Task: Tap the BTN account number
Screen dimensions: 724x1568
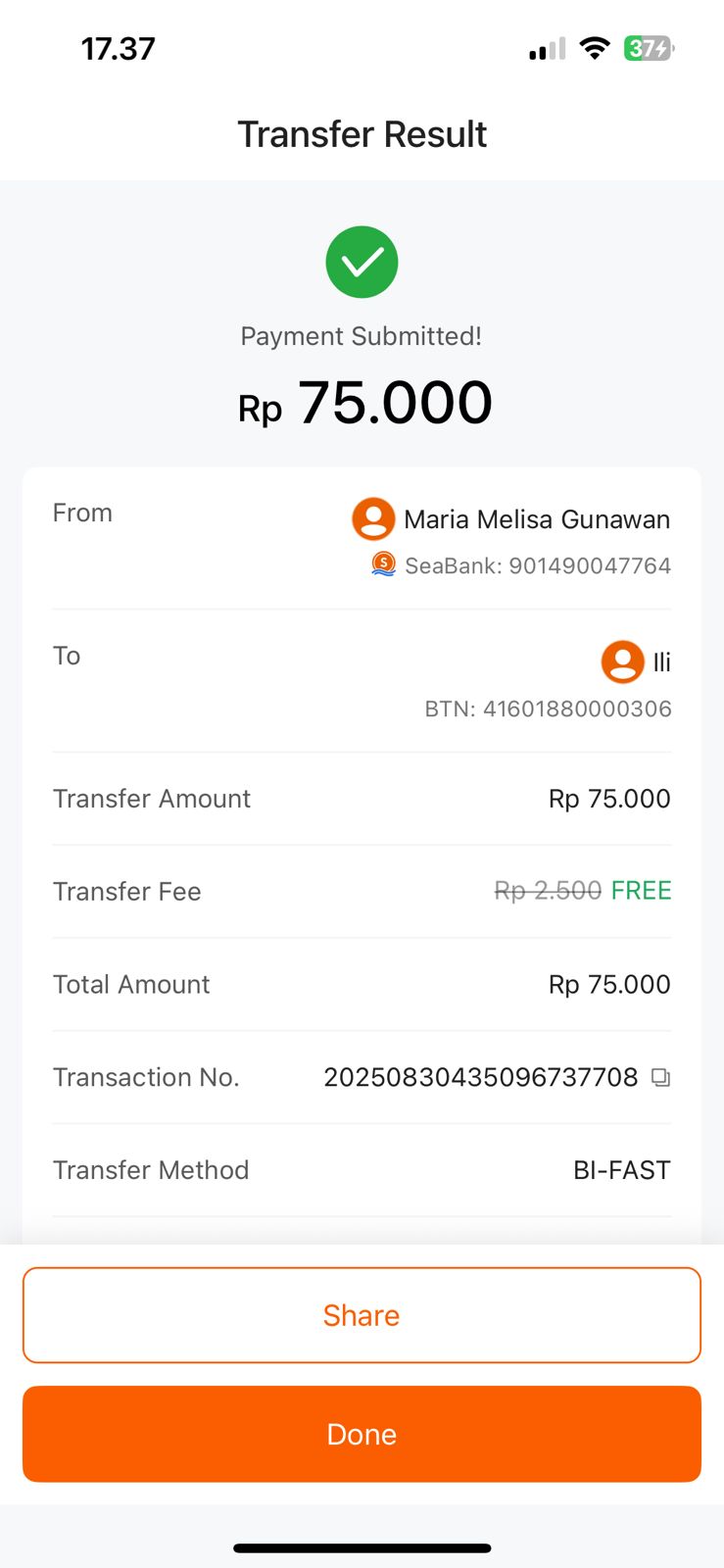Action: pos(577,709)
